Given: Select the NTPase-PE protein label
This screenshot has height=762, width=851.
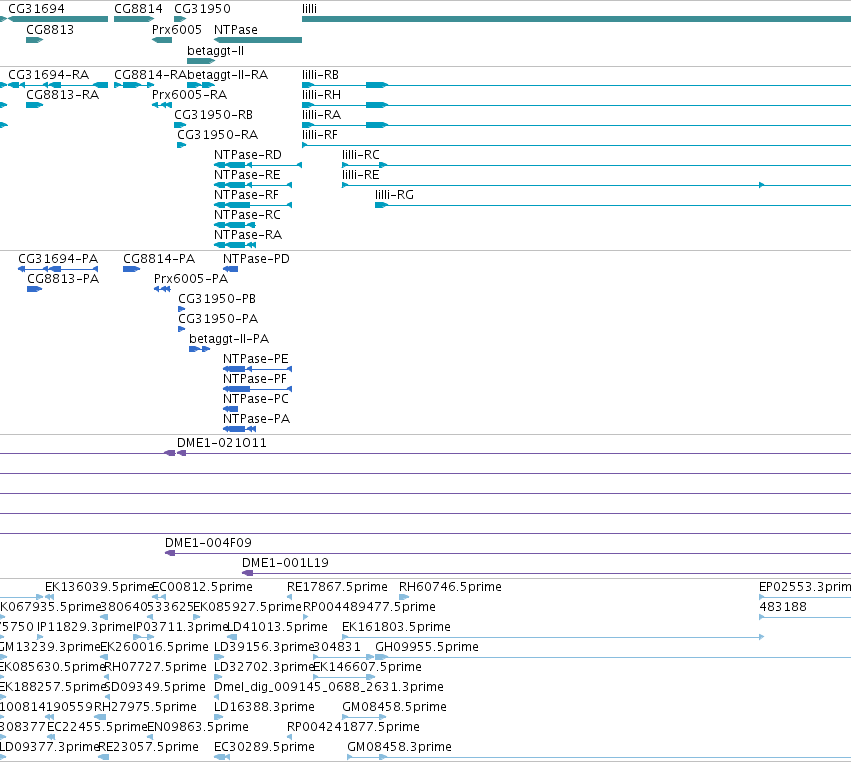Looking at the screenshot, I should (x=256, y=359).
